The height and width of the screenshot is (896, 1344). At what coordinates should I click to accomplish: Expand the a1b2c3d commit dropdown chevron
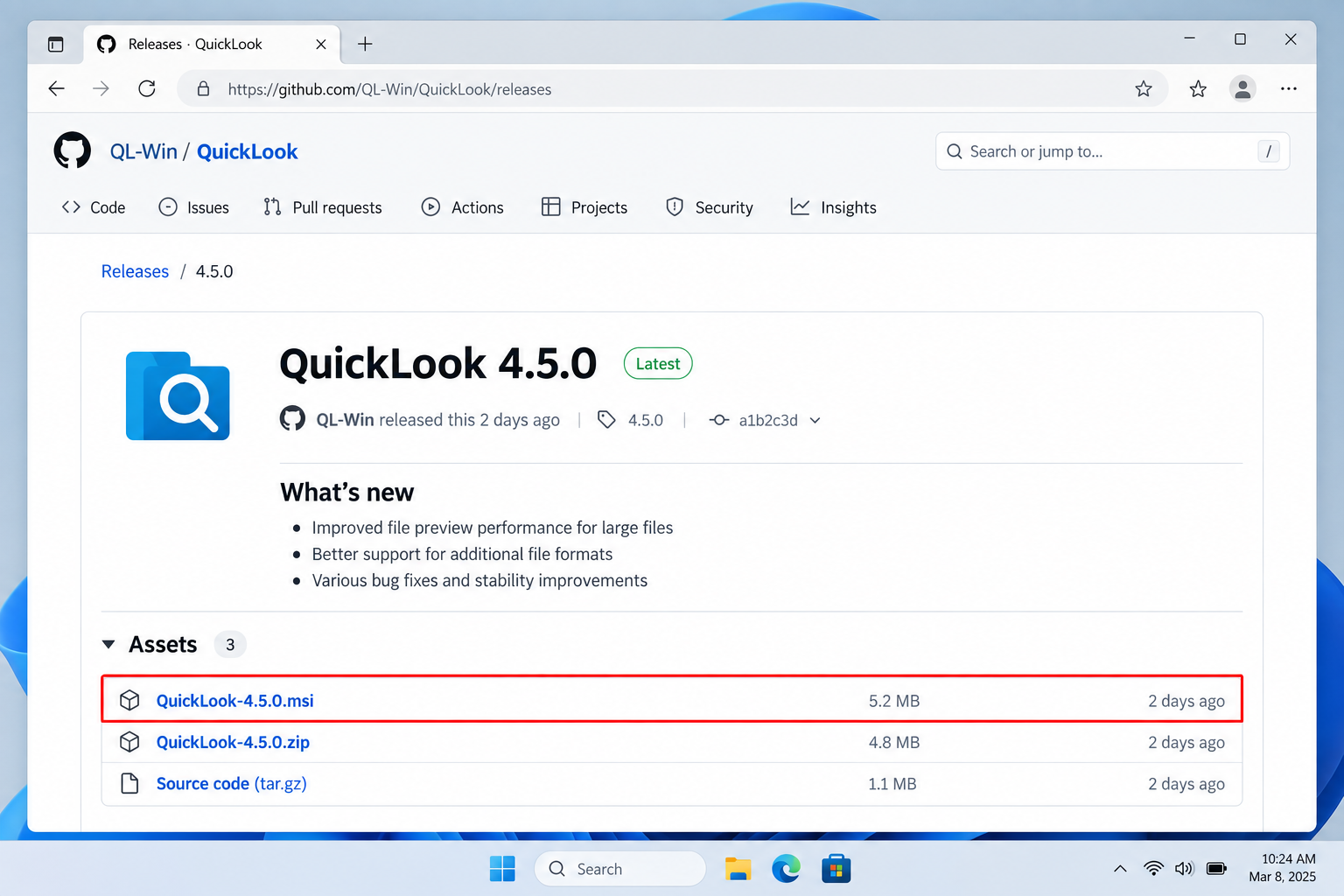[815, 420]
